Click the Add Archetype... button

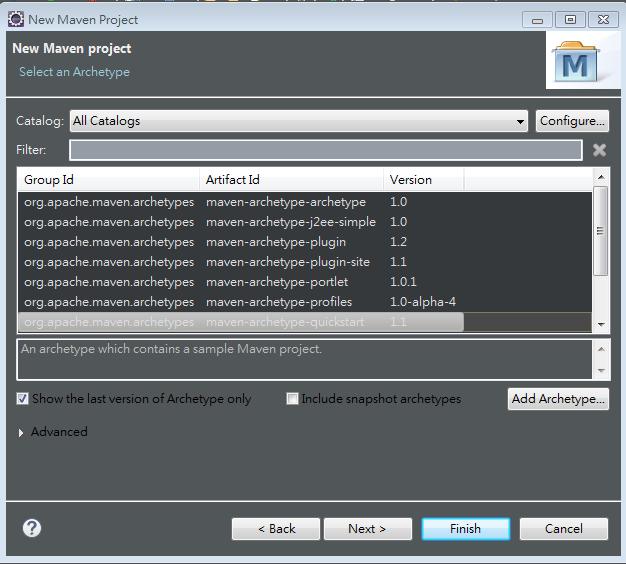coord(558,399)
